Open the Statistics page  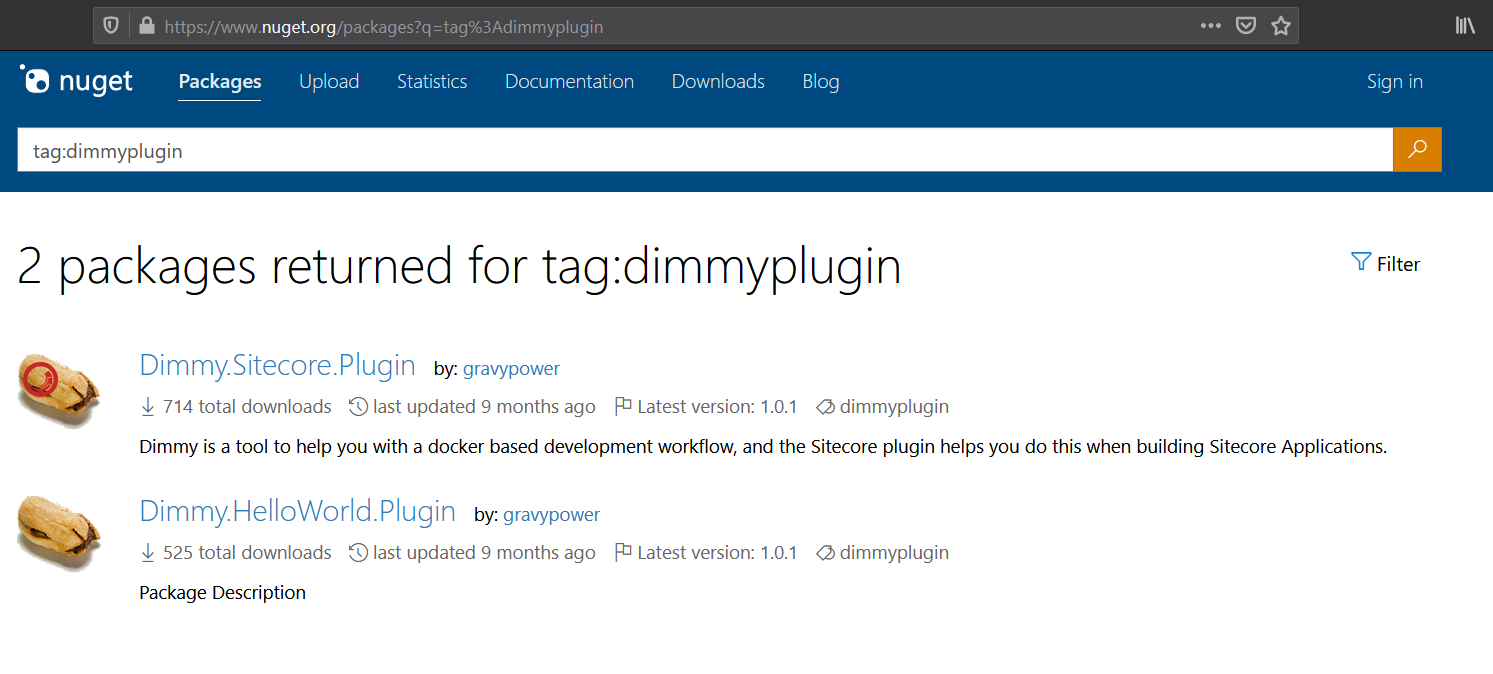pyautogui.click(x=432, y=82)
